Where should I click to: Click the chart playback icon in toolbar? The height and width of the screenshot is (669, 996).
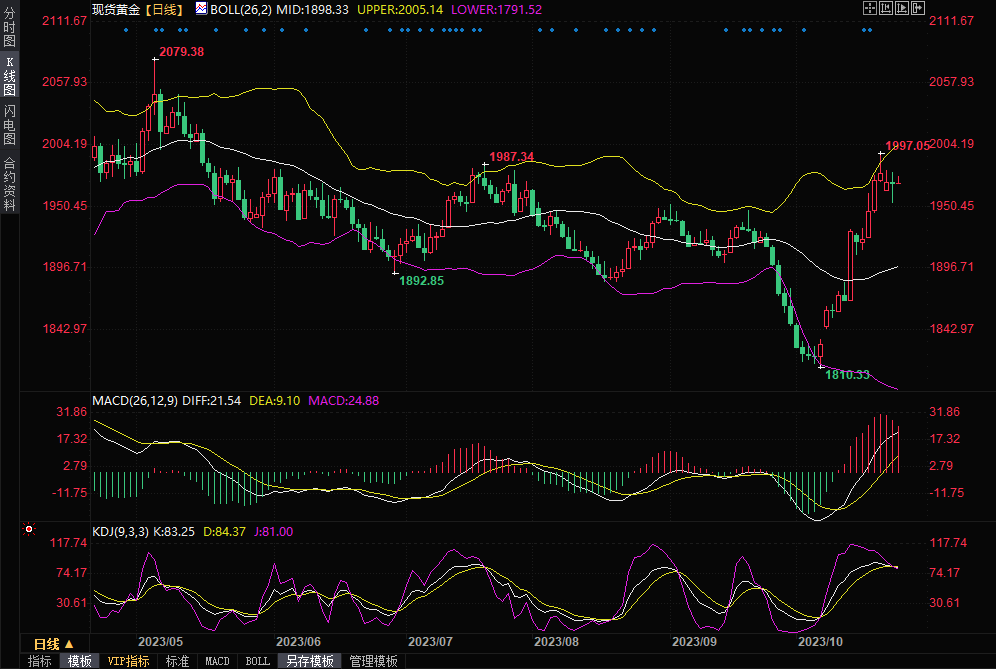[x=904, y=8]
